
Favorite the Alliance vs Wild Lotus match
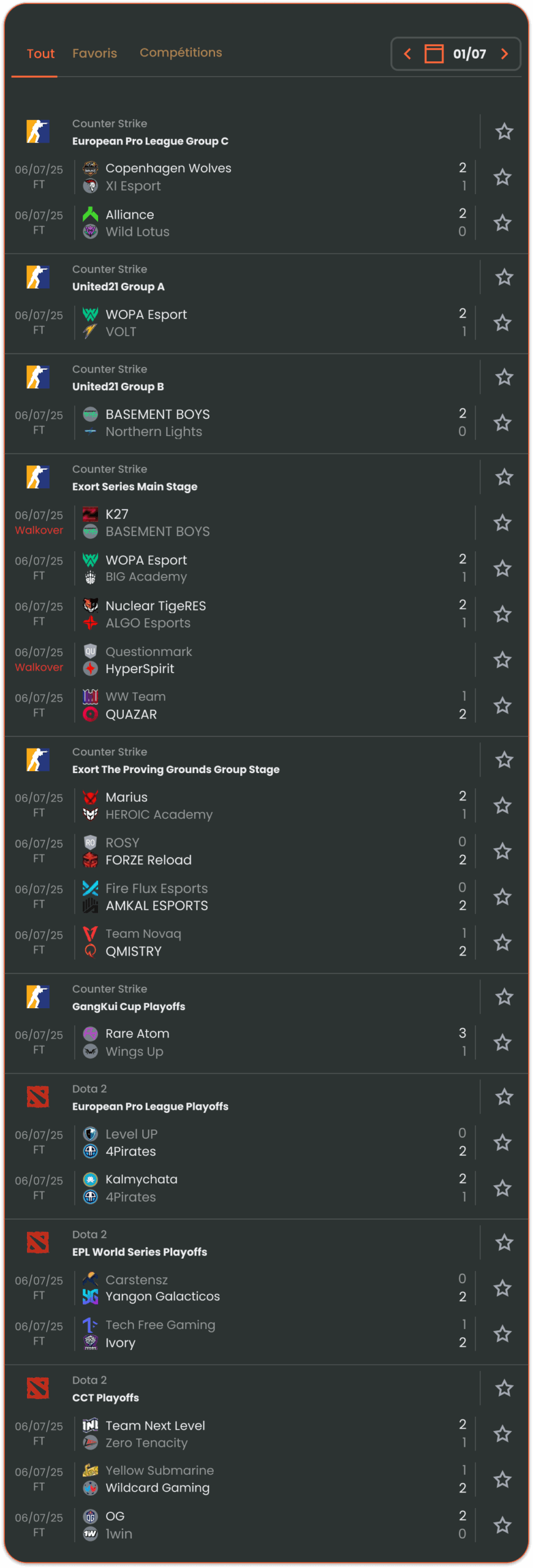point(502,223)
